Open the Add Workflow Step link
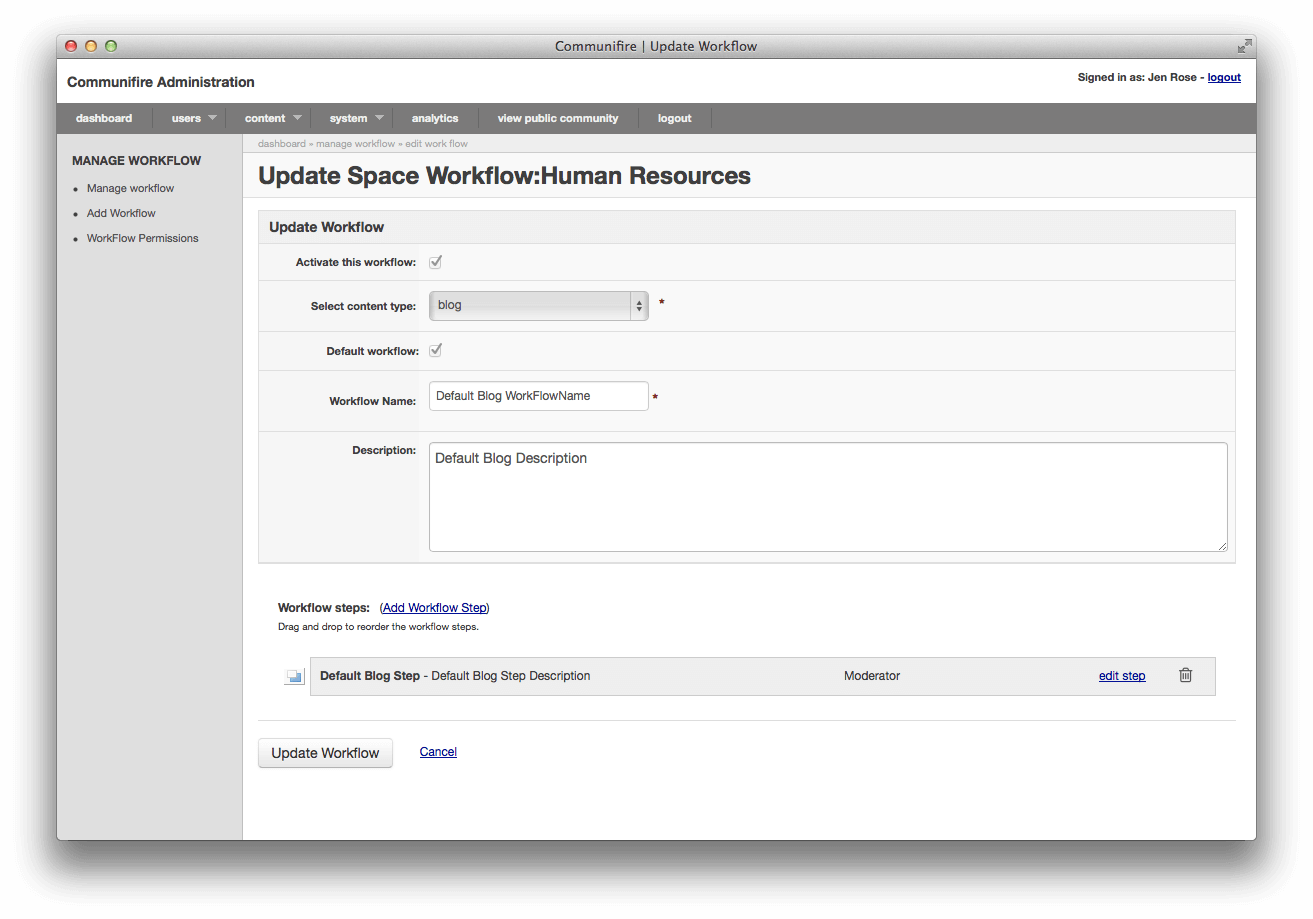 point(434,607)
